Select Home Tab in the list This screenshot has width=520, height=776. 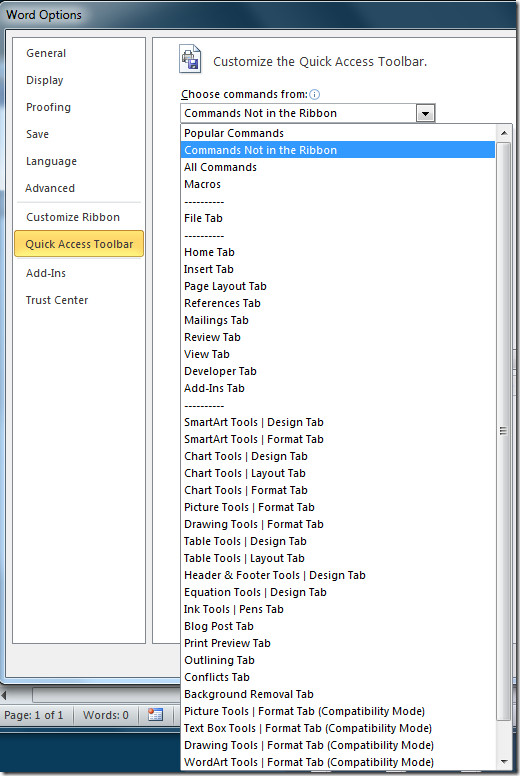point(338,252)
